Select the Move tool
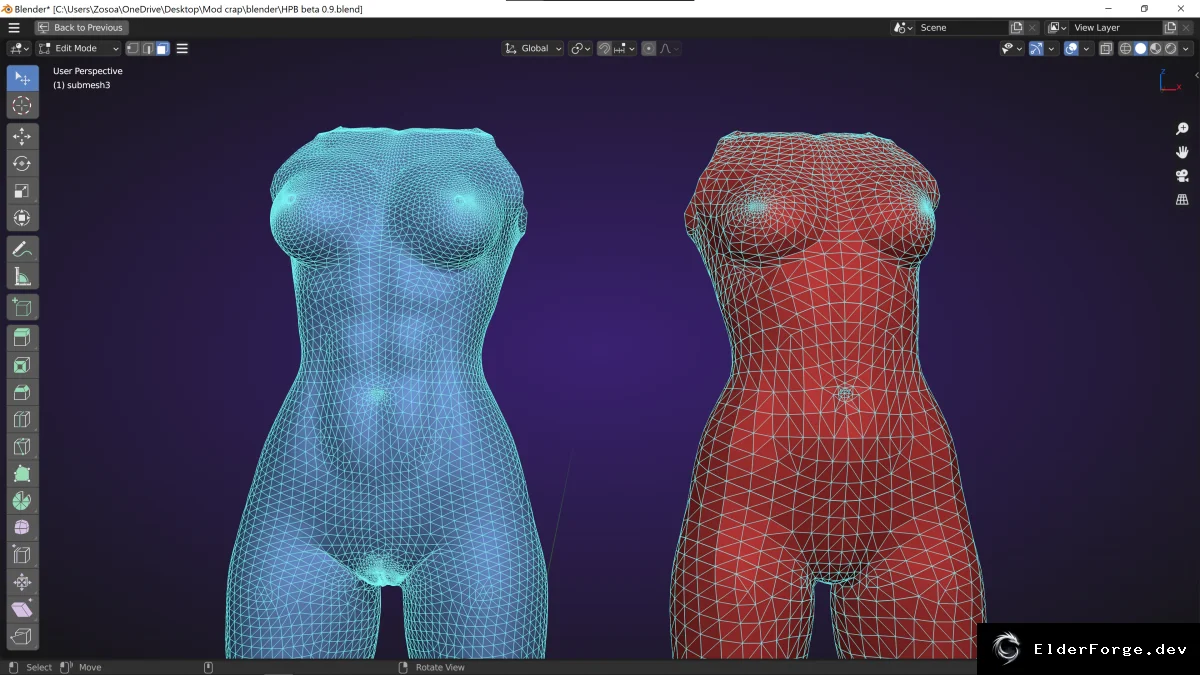 22,136
